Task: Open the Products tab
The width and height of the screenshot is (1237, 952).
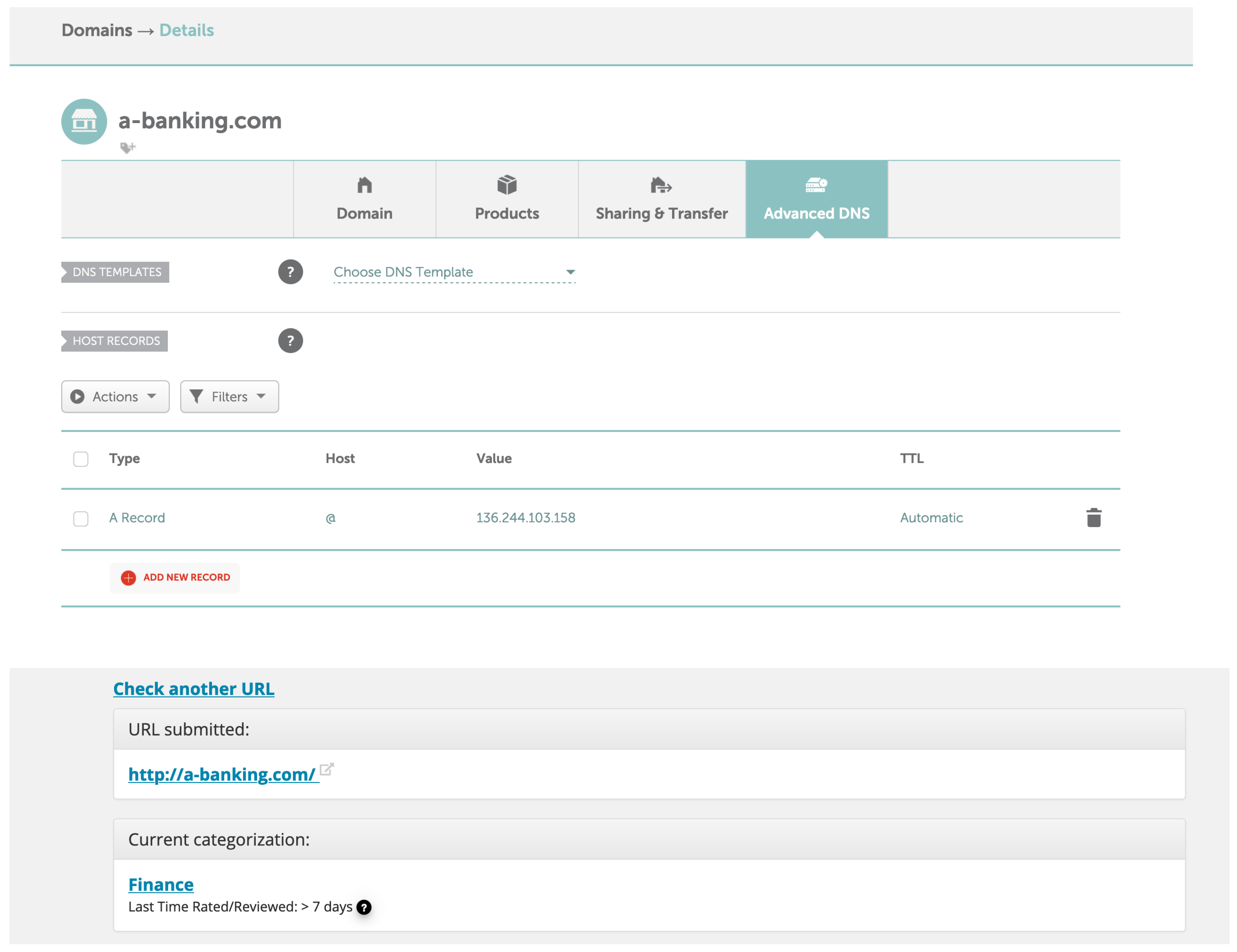Action: point(506,199)
